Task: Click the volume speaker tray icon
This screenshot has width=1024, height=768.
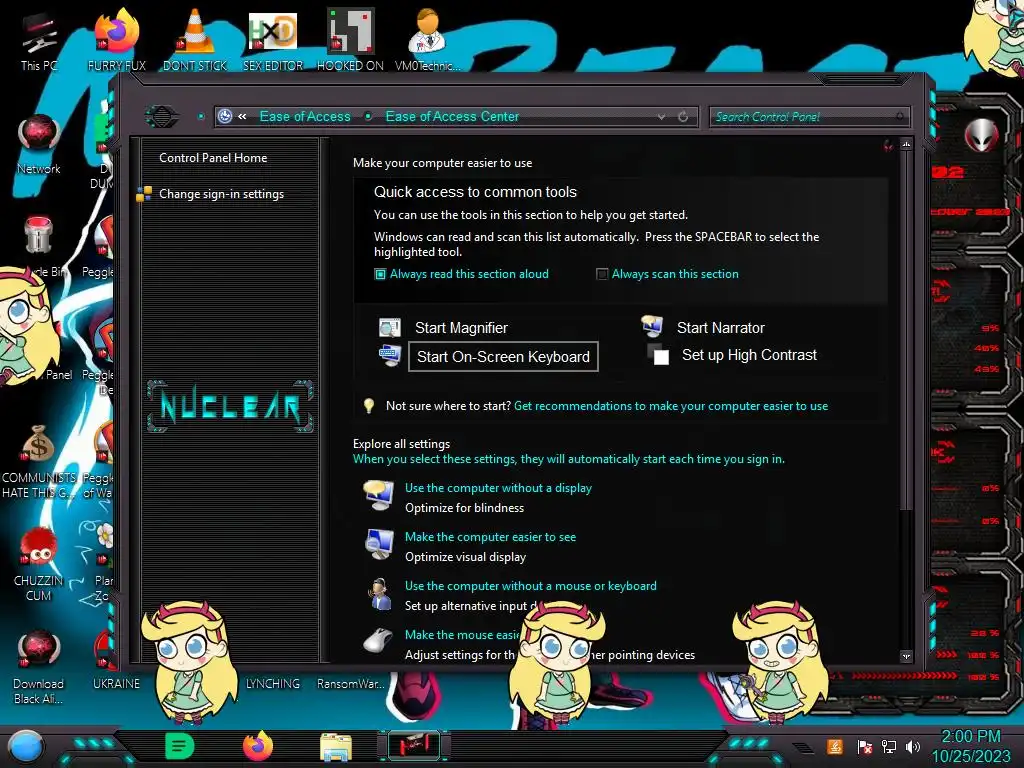Action: pos(913,746)
